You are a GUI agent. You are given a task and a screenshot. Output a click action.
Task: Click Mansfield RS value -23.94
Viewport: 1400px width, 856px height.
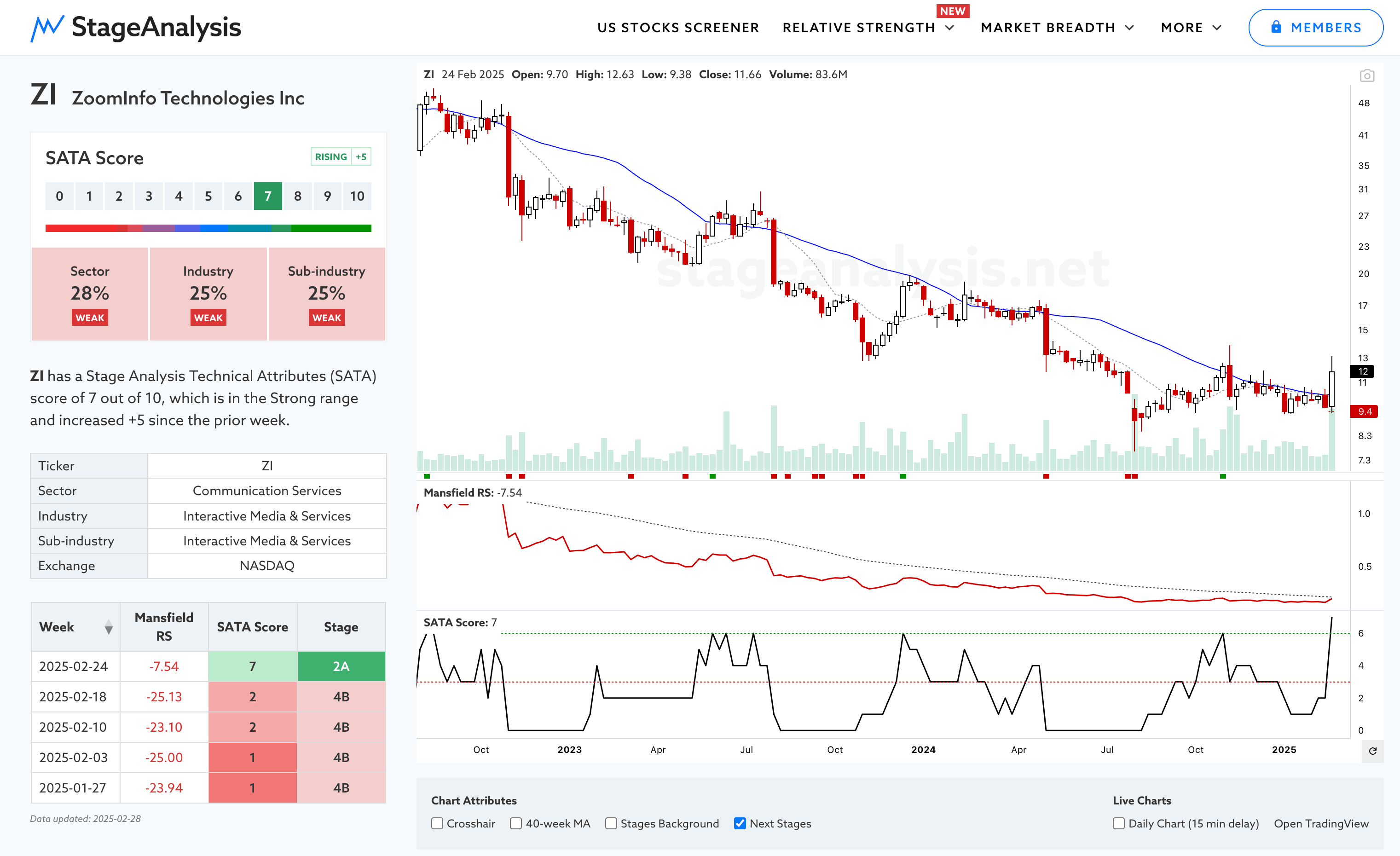pos(164,788)
